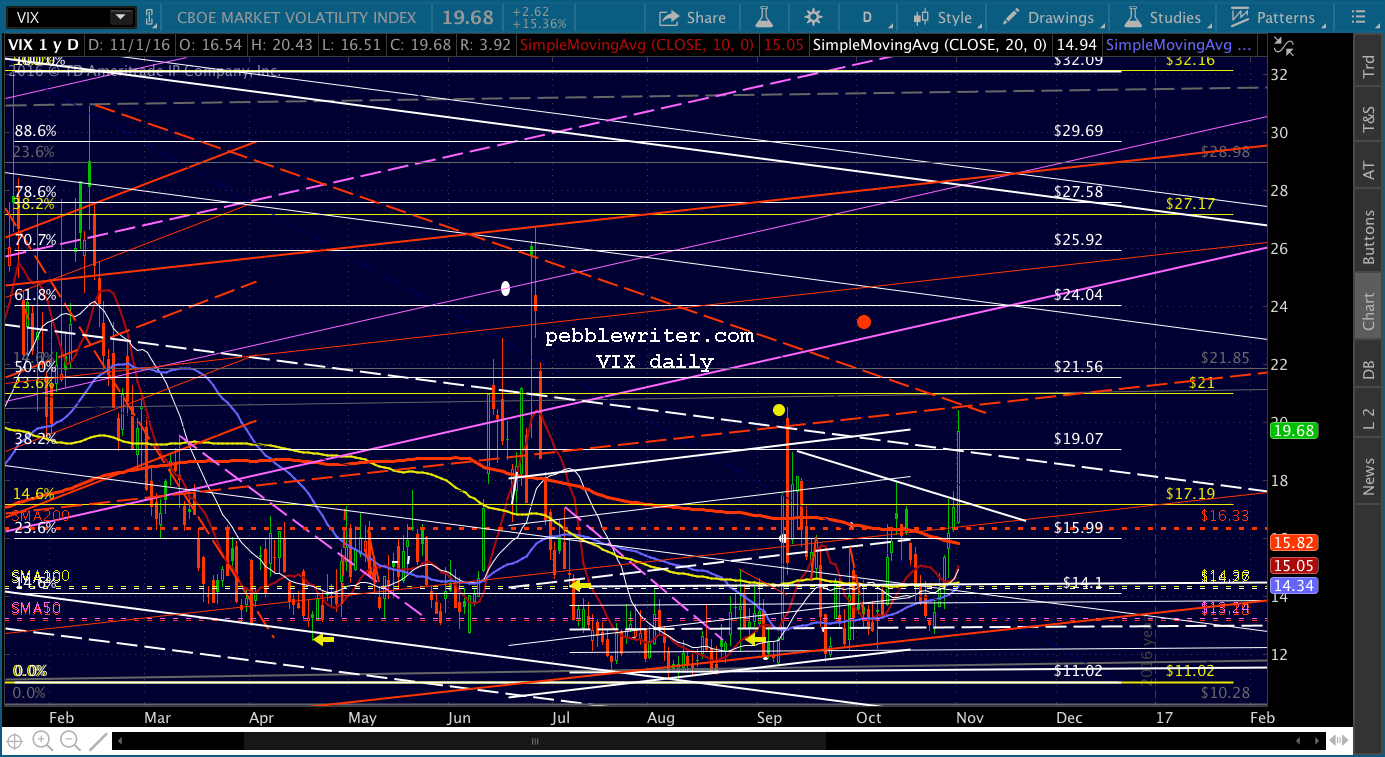
Task: Click the red 15.82 price bubble
Action: 1296,542
